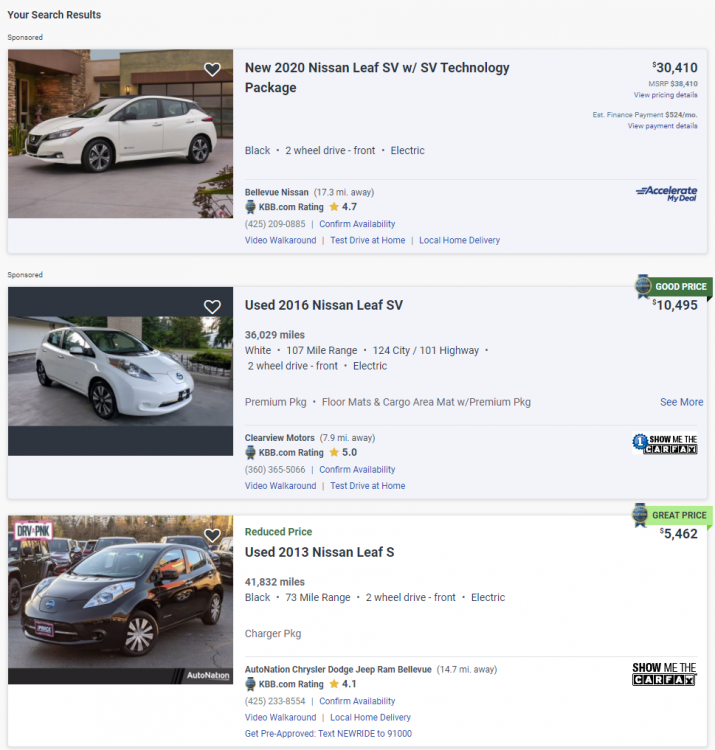Open View payment details link
The image size is (715, 750).
662,126
